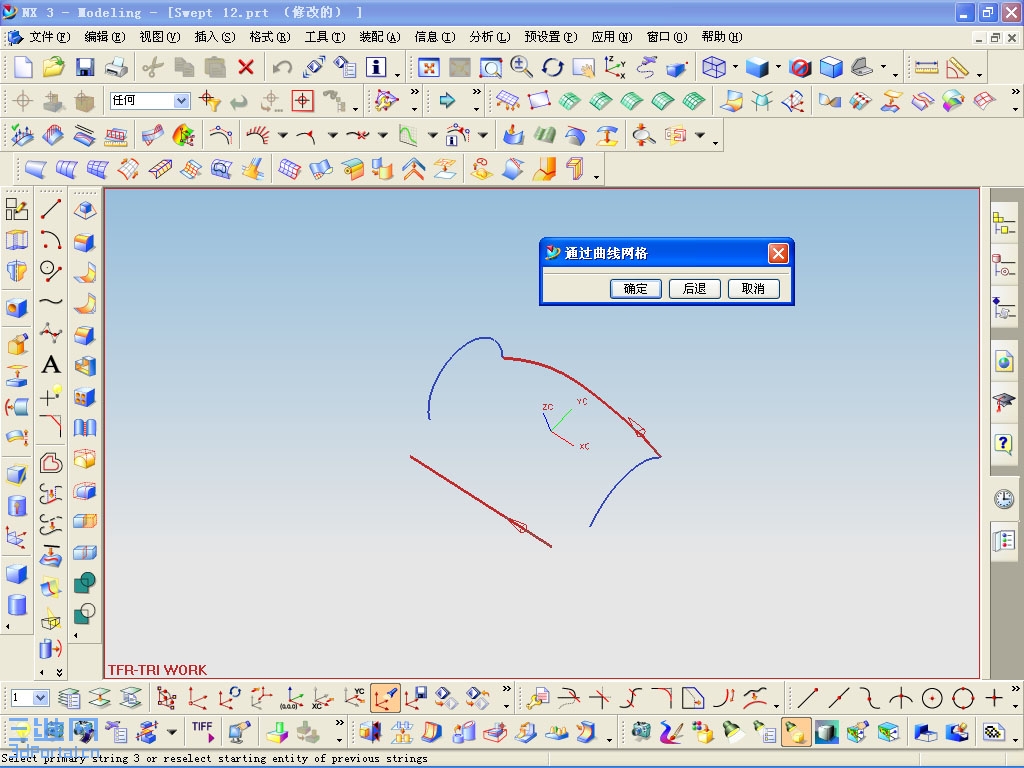
Task: Click the blue arc curve at upper left
Action: click(x=451, y=359)
